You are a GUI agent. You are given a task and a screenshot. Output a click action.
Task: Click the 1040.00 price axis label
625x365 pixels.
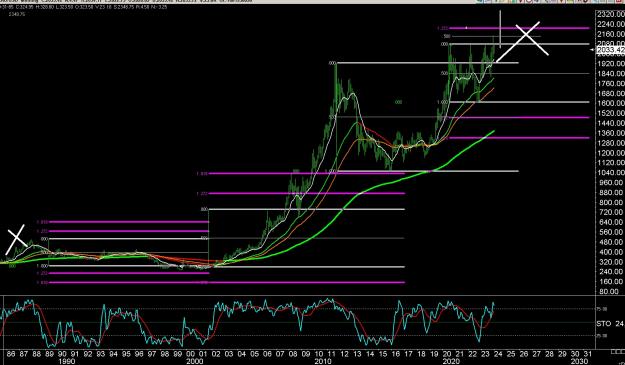click(x=611, y=173)
